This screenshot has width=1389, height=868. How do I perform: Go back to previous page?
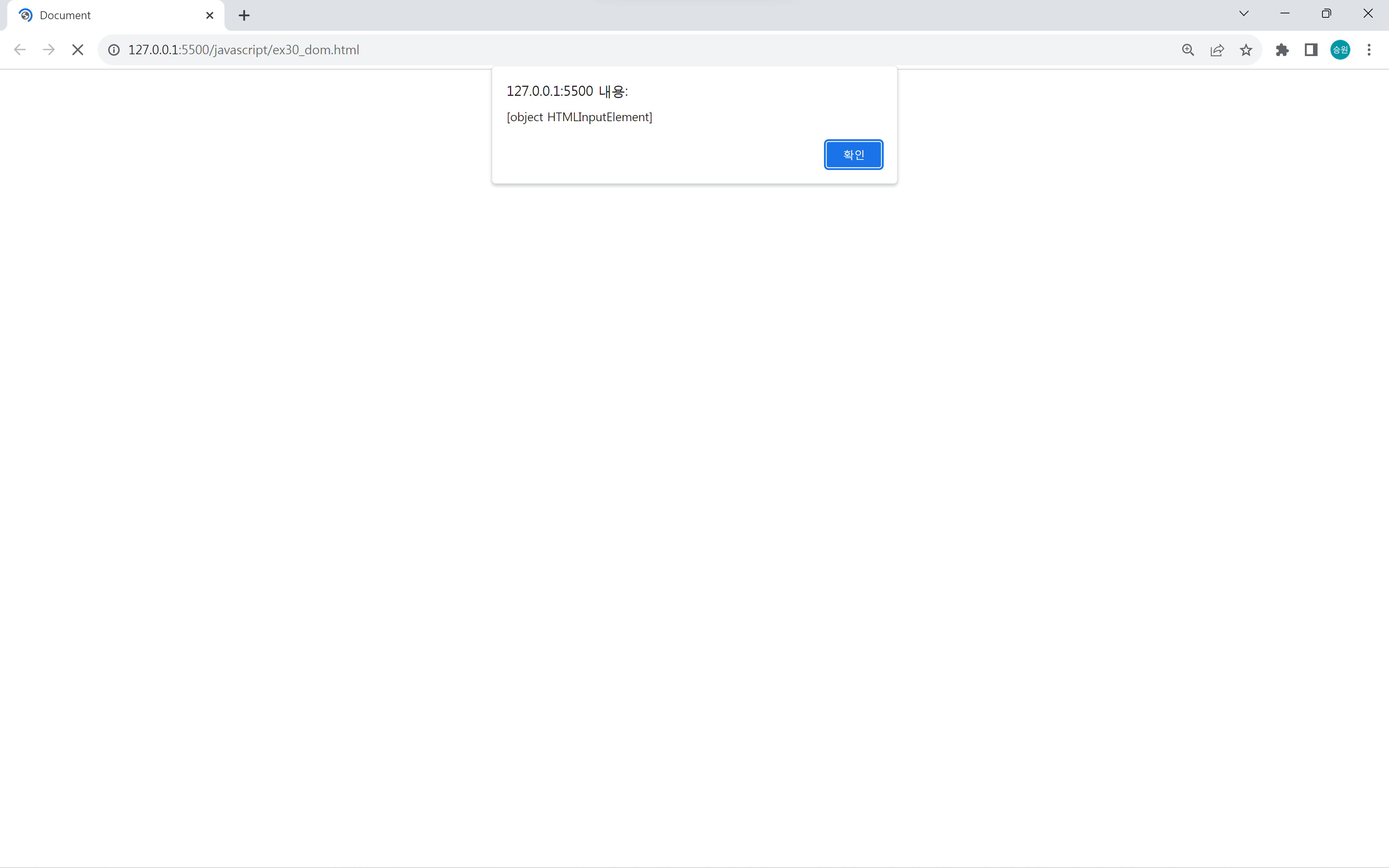20,50
